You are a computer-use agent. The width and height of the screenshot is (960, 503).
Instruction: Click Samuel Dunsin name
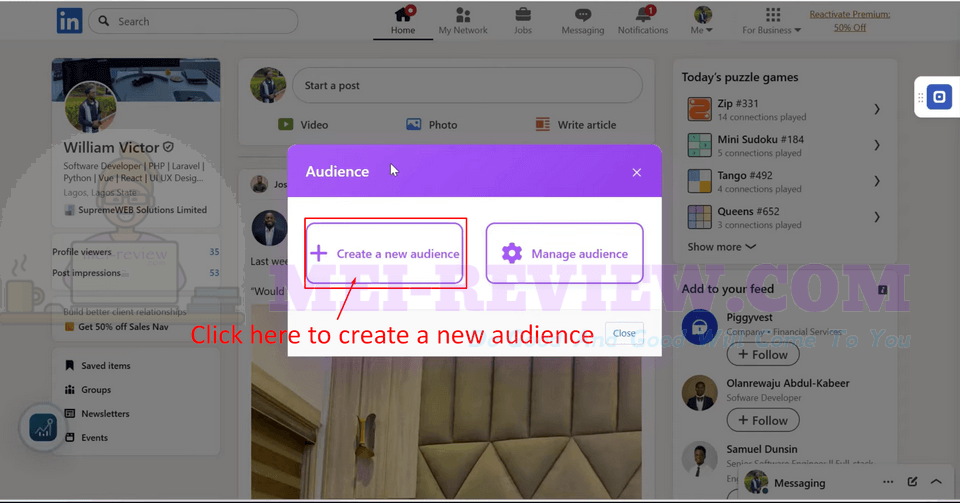[x=762, y=449]
